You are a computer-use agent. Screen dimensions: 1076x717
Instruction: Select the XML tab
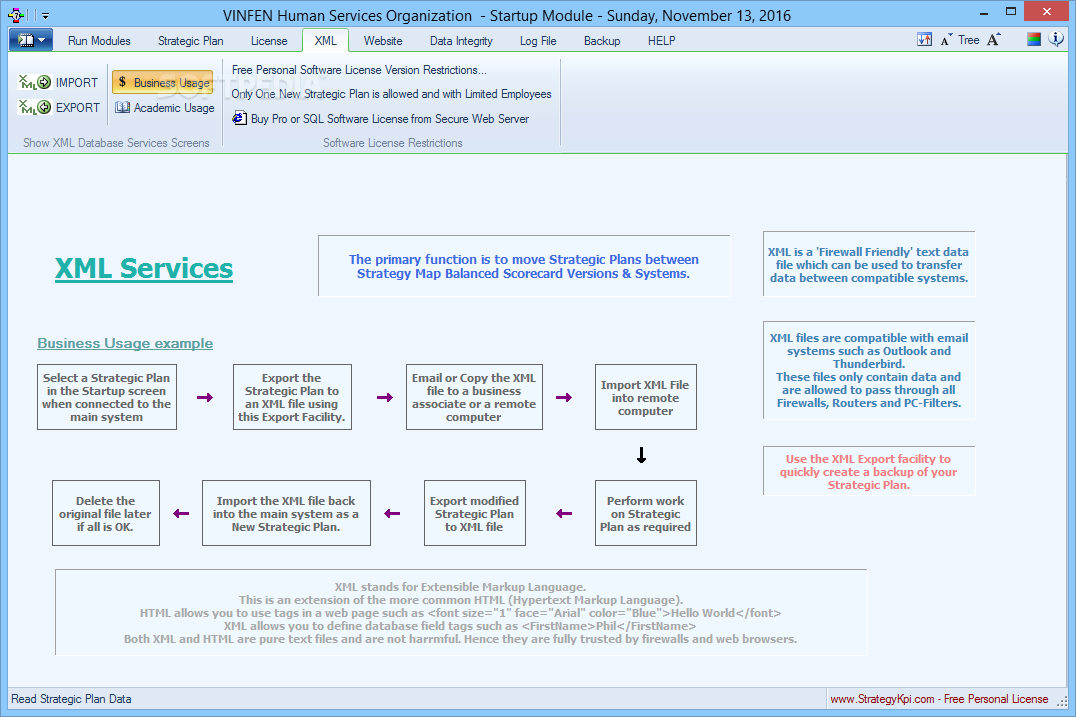pos(325,40)
